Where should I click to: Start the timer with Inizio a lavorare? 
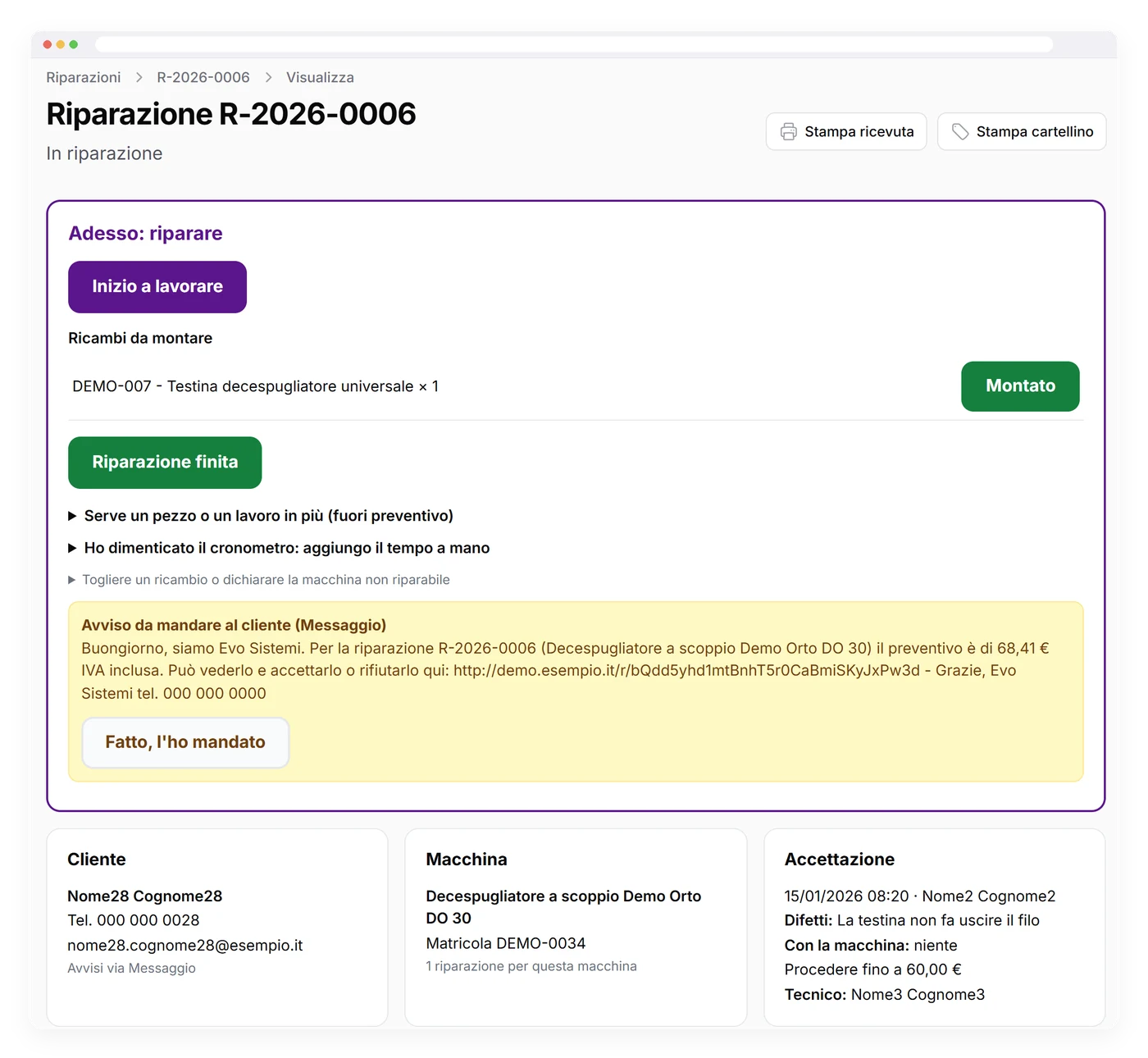[157, 286]
